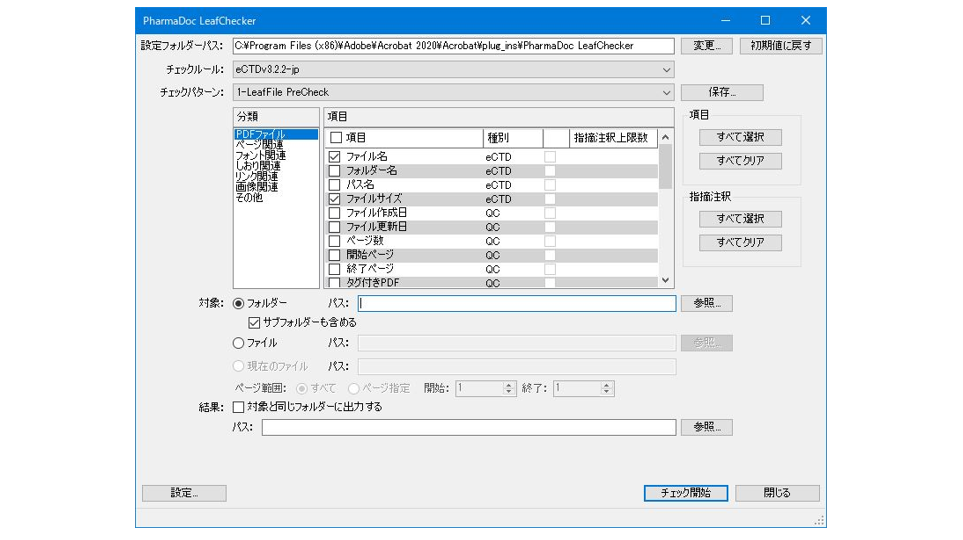963x540 pixels.
Task: Click the folder path input field
Action: pos(517,303)
